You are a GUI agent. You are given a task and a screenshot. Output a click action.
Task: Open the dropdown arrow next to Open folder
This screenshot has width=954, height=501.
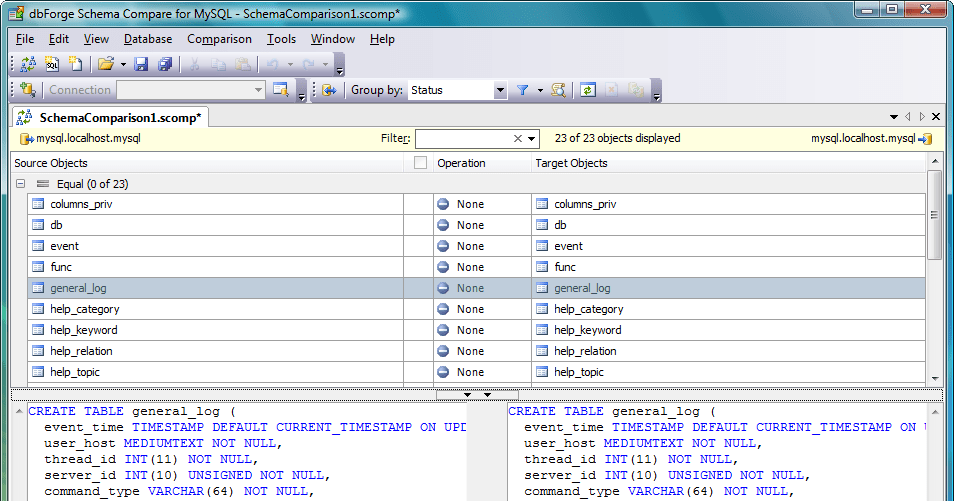[x=123, y=64]
